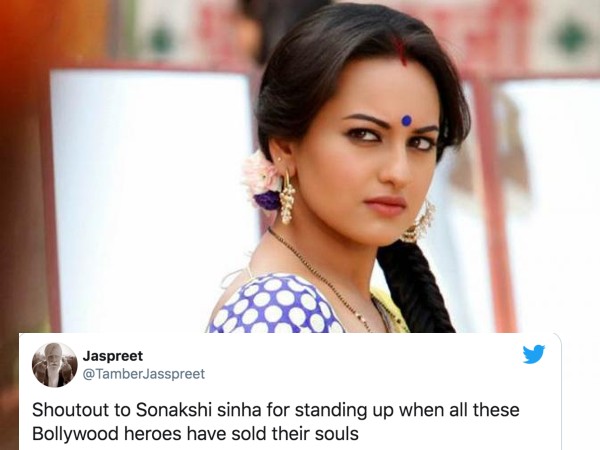The image size is (600, 450).
Task: Open the large photo of the woman
Action: coord(300,166)
